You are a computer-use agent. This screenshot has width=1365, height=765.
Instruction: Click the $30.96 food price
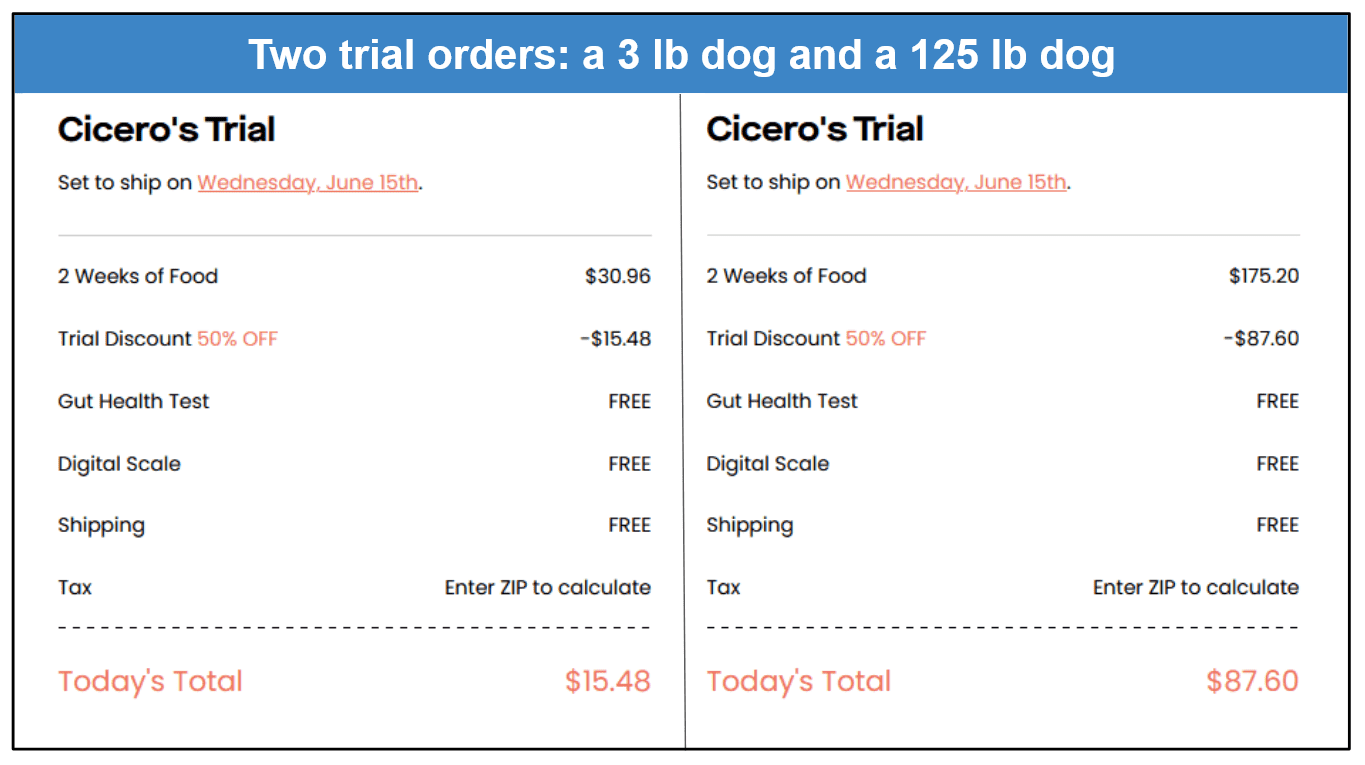[x=618, y=276]
